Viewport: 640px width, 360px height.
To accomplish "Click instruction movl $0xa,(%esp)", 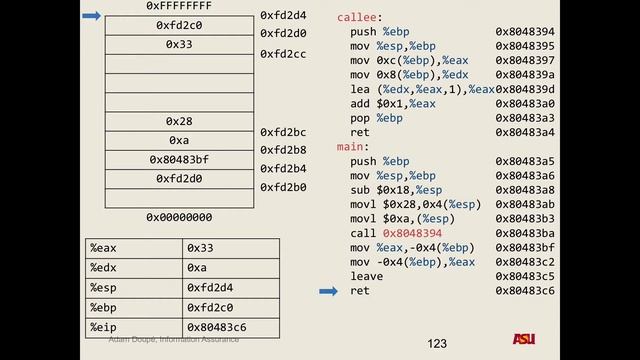I will click(x=402, y=219).
